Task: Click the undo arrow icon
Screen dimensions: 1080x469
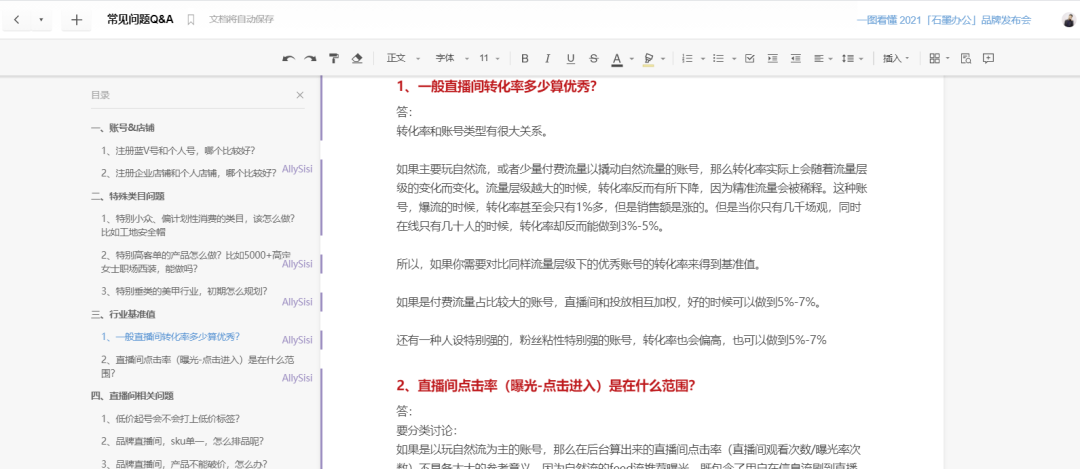Action: point(289,59)
